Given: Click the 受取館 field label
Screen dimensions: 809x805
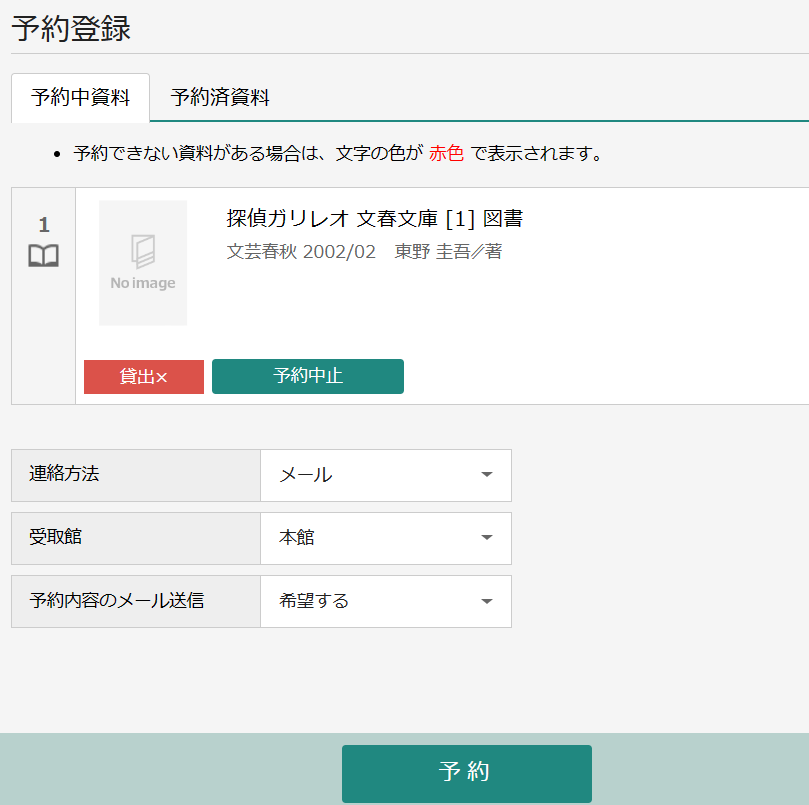Looking at the screenshot, I should (x=55, y=537).
